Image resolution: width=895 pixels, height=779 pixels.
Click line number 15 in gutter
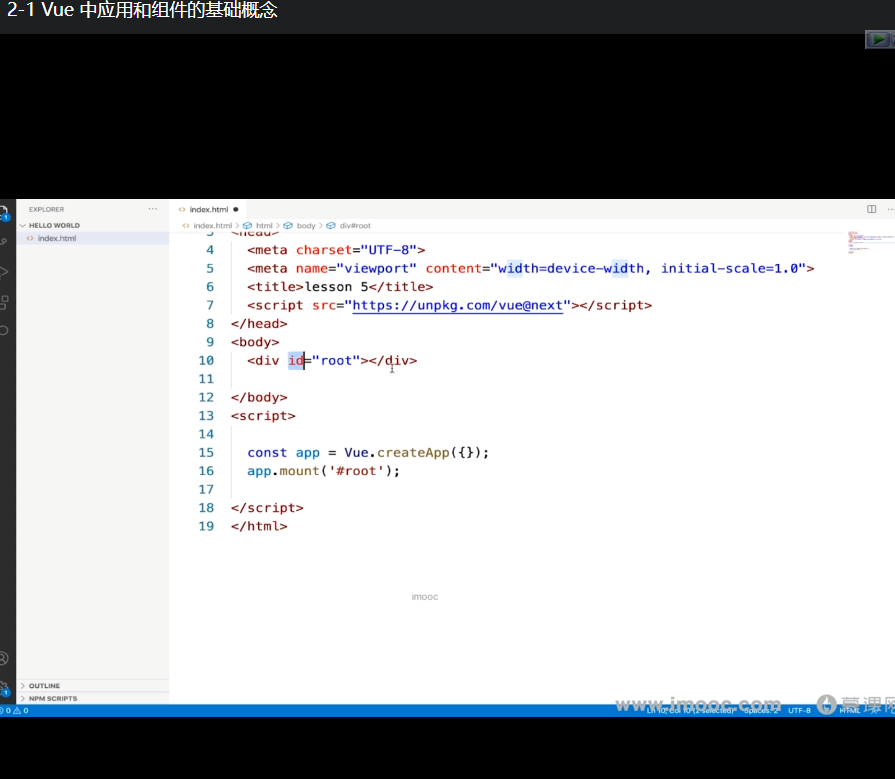(x=206, y=453)
